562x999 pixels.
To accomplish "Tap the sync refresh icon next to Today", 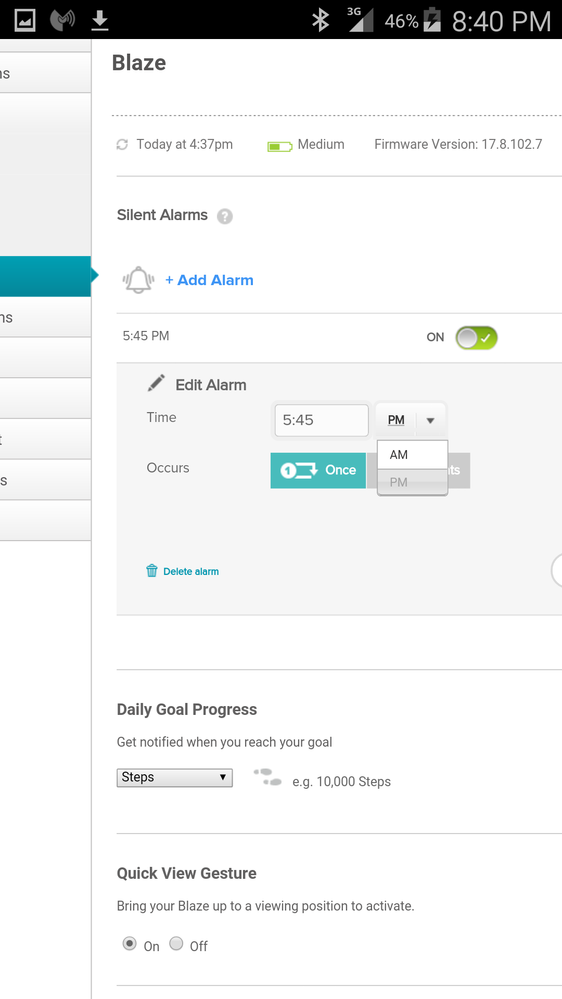I will (122, 145).
